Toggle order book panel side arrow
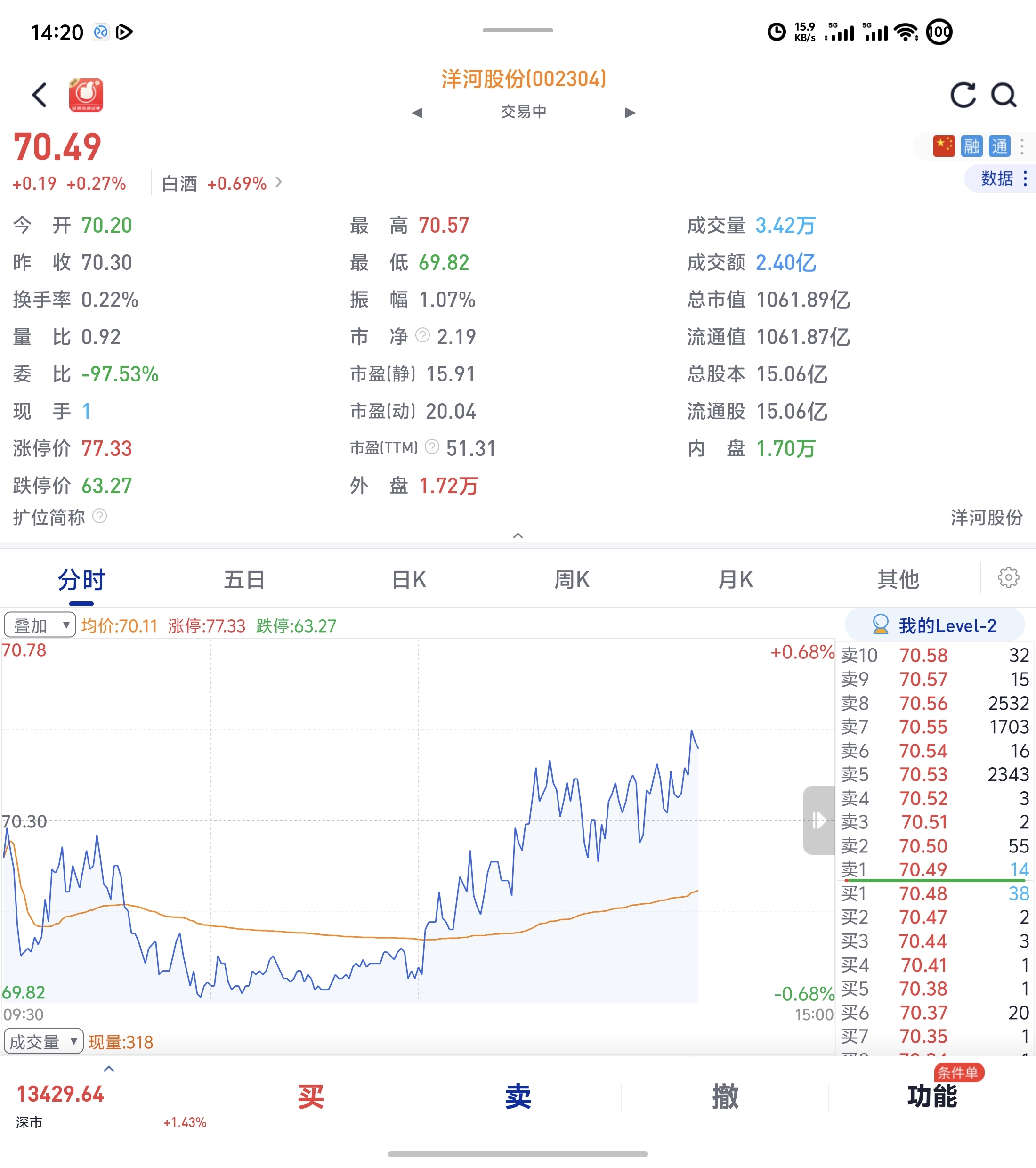 coord(819,820)
